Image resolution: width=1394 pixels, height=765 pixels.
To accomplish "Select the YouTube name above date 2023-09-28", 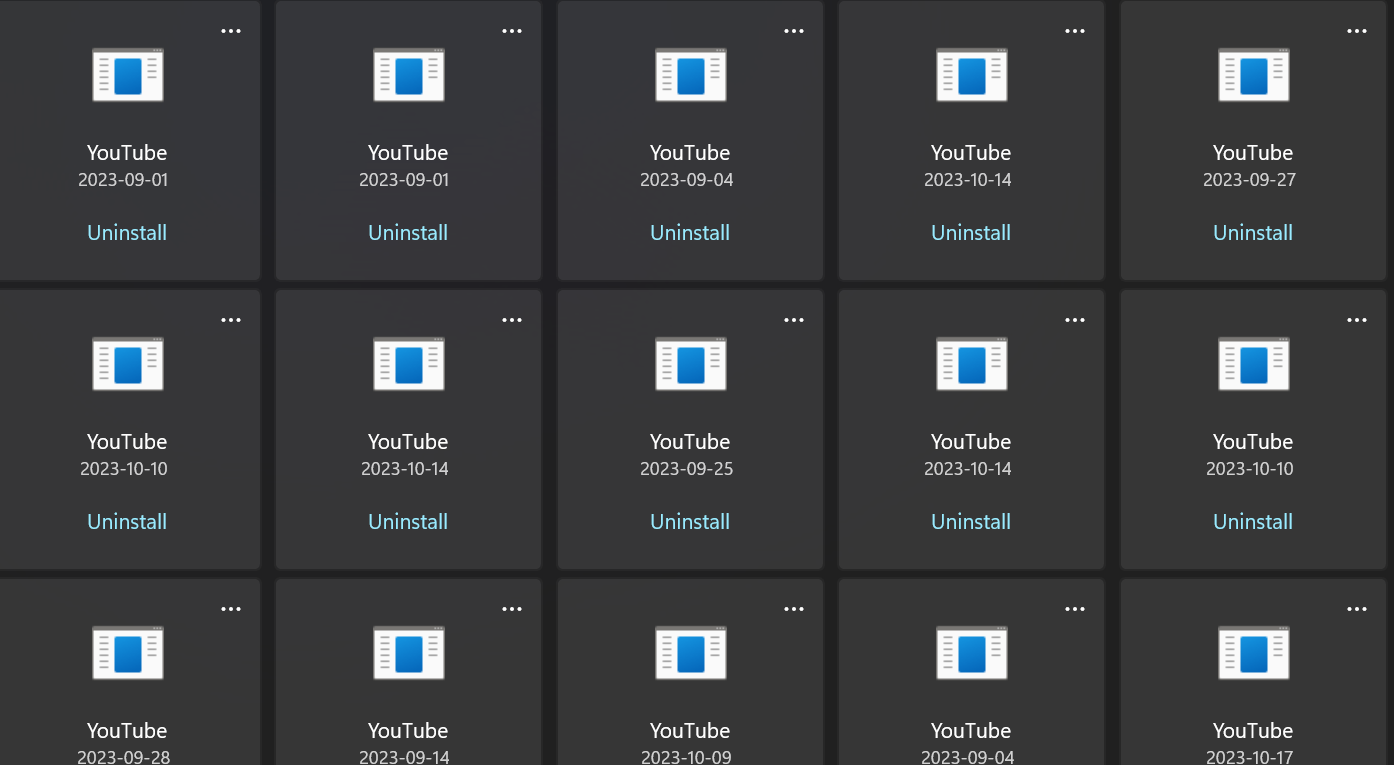I will click(x=127, y=731).
